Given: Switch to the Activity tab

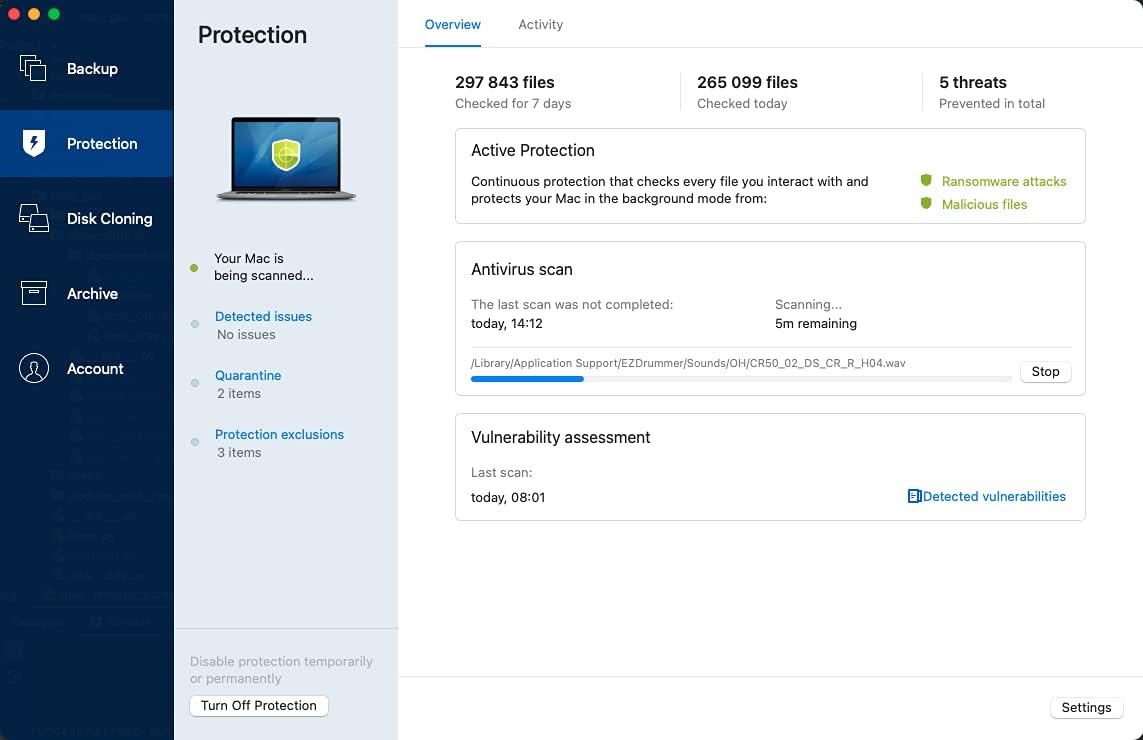Looking at the screenshot, I should coord(540,24).
